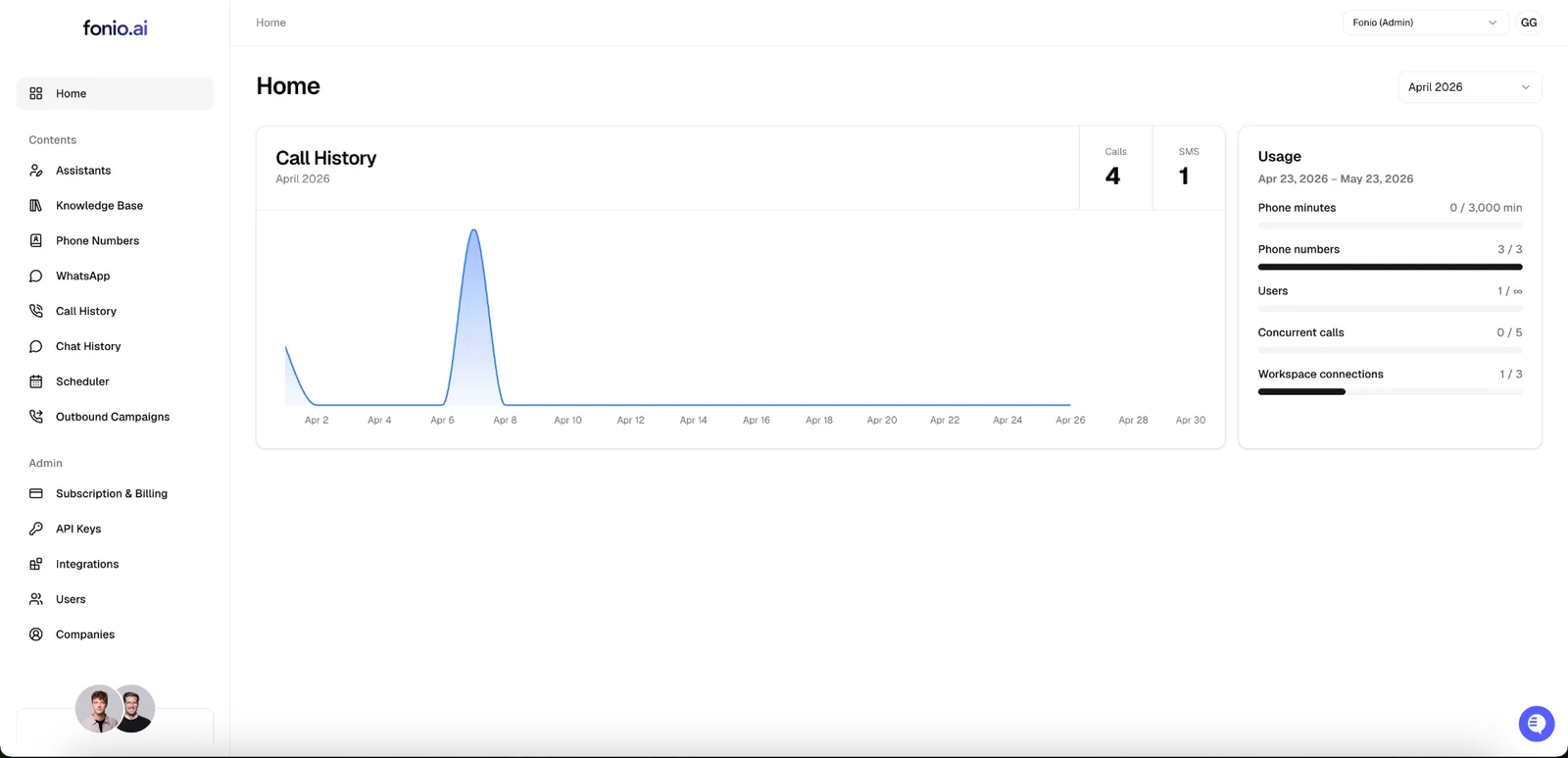This screenshot has height=758, width=1568.
Task: Click the Home grid icon in sidebar
Action: (x=36, y=93)
